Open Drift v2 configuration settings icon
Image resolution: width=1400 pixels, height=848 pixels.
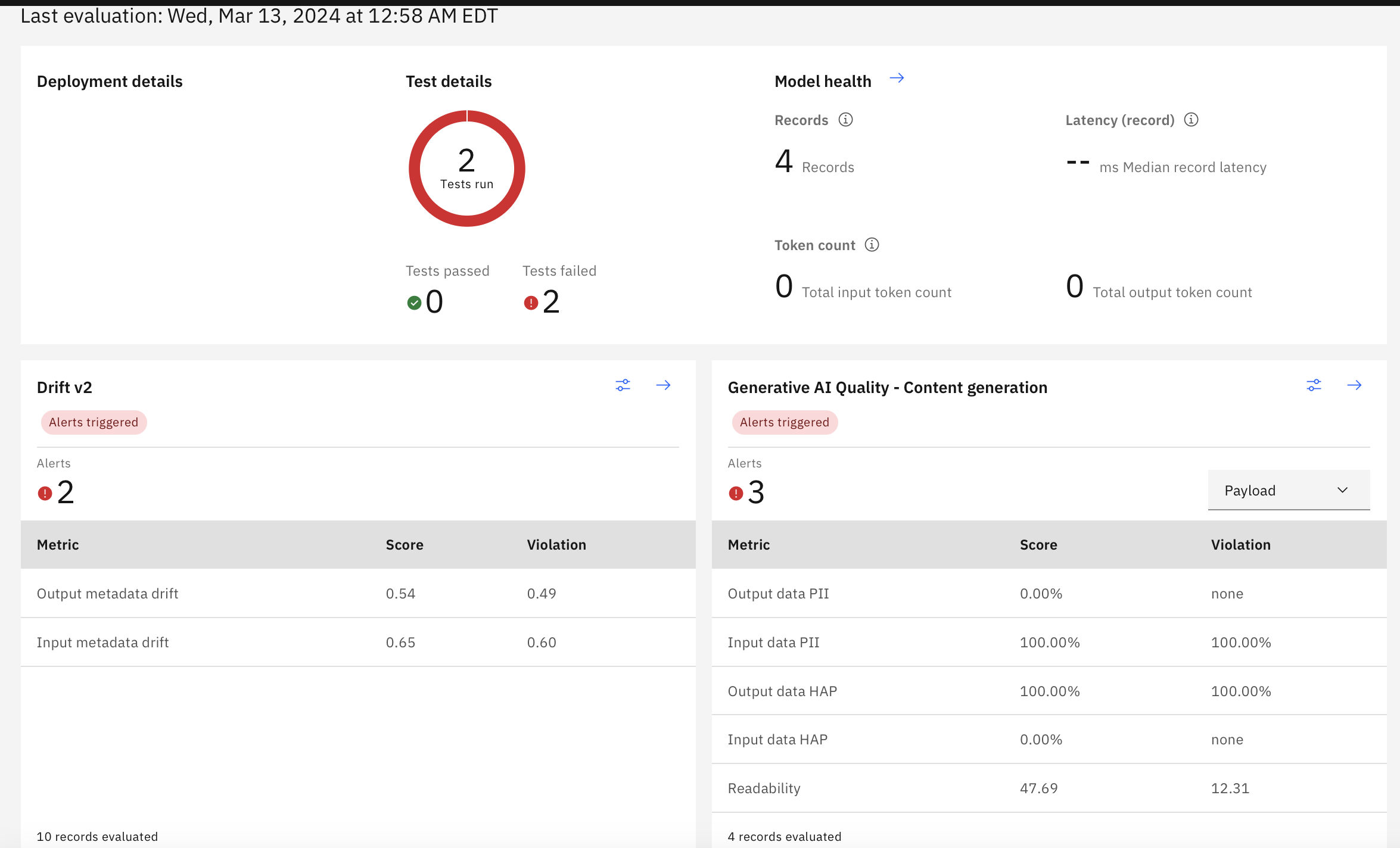tap(623, 385)
